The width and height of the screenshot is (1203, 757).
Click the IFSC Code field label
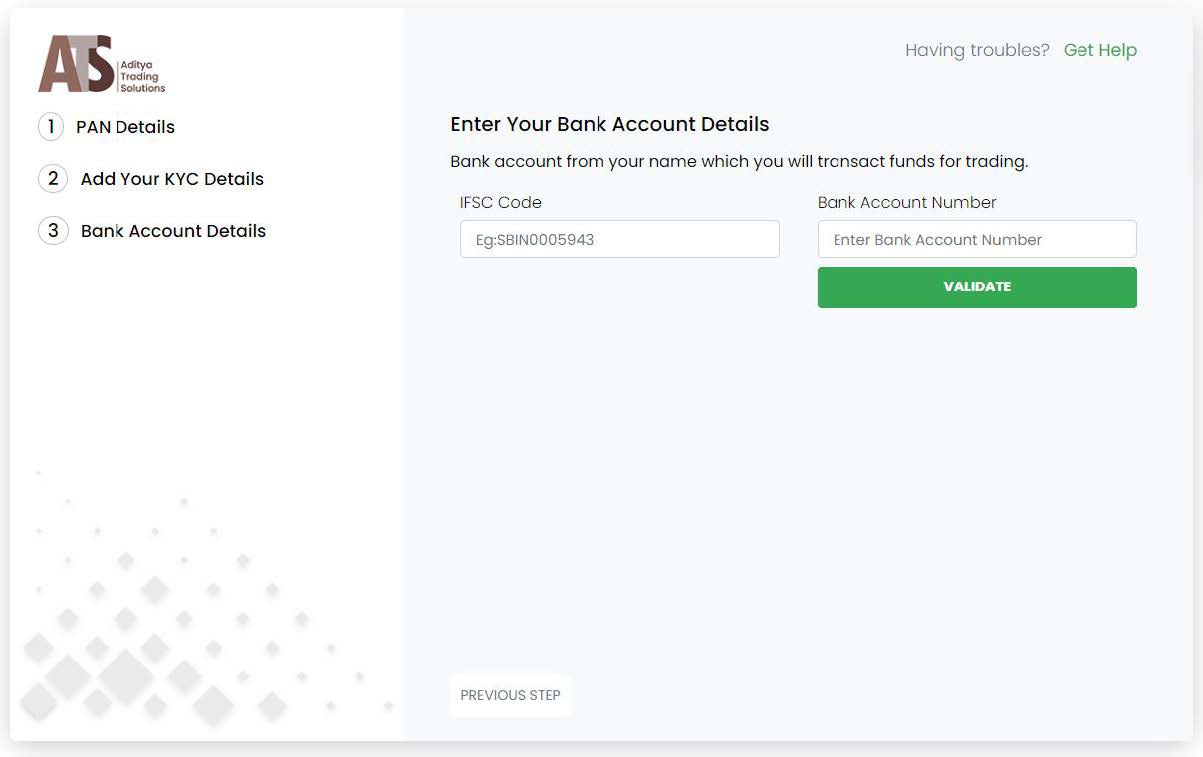point(501,202)
